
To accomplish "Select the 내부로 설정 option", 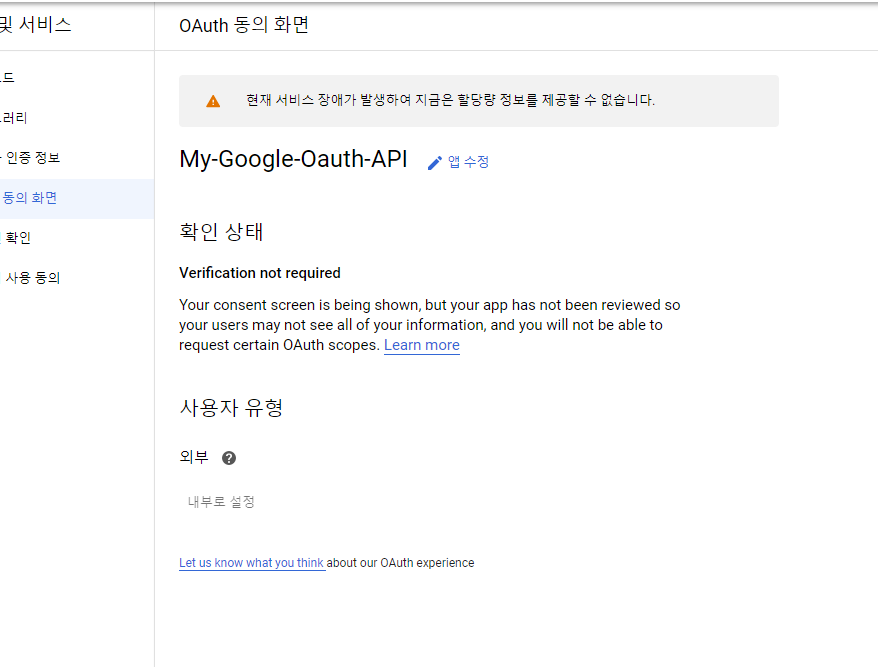I will click(x=221, y=501).
